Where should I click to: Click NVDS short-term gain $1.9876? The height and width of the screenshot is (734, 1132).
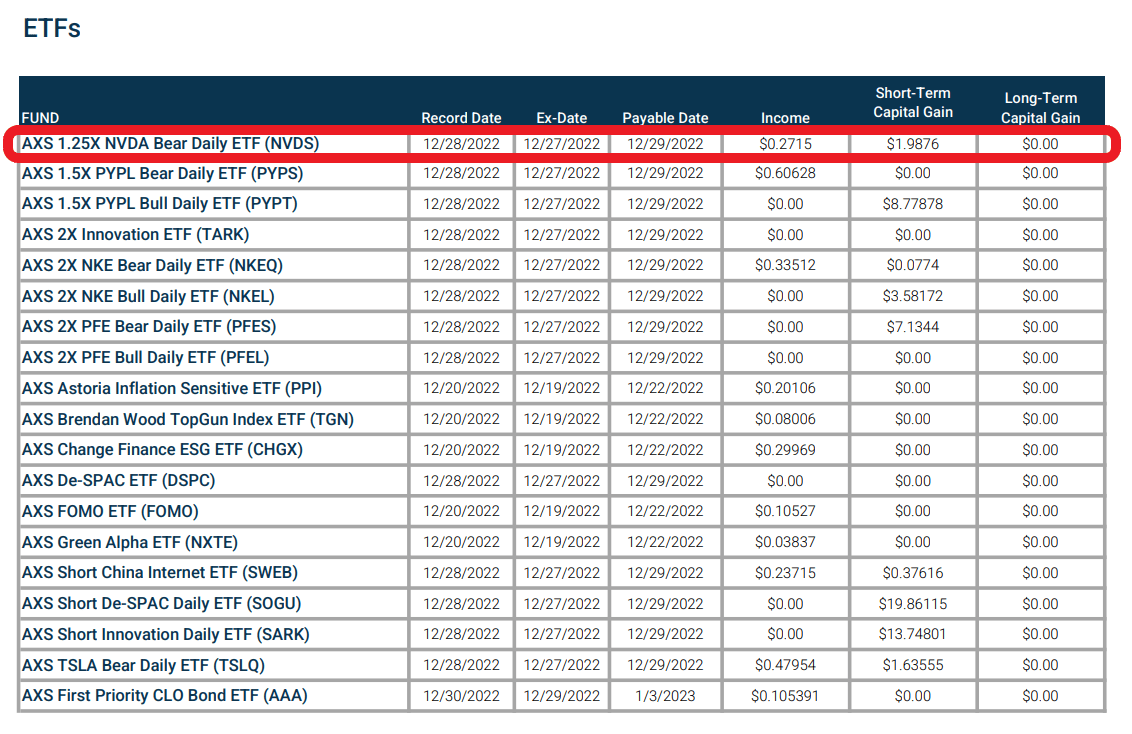click(x=913, y=144)
